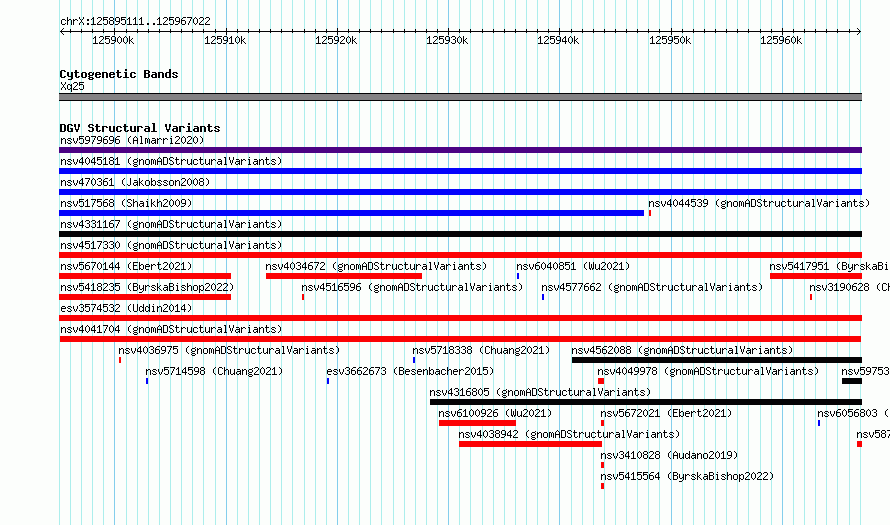Click the blue nsv5714598 marker
Viewport: 890px width, 525px height.
(x=147, y=381)
